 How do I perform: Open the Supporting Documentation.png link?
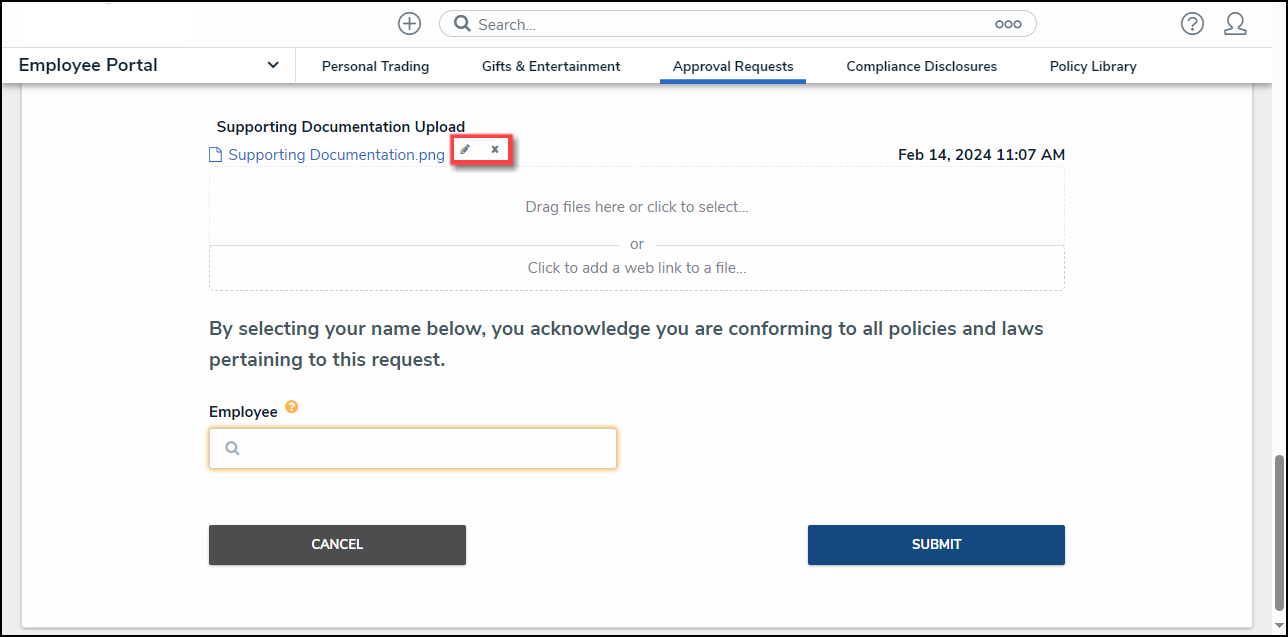click(336, 155)
